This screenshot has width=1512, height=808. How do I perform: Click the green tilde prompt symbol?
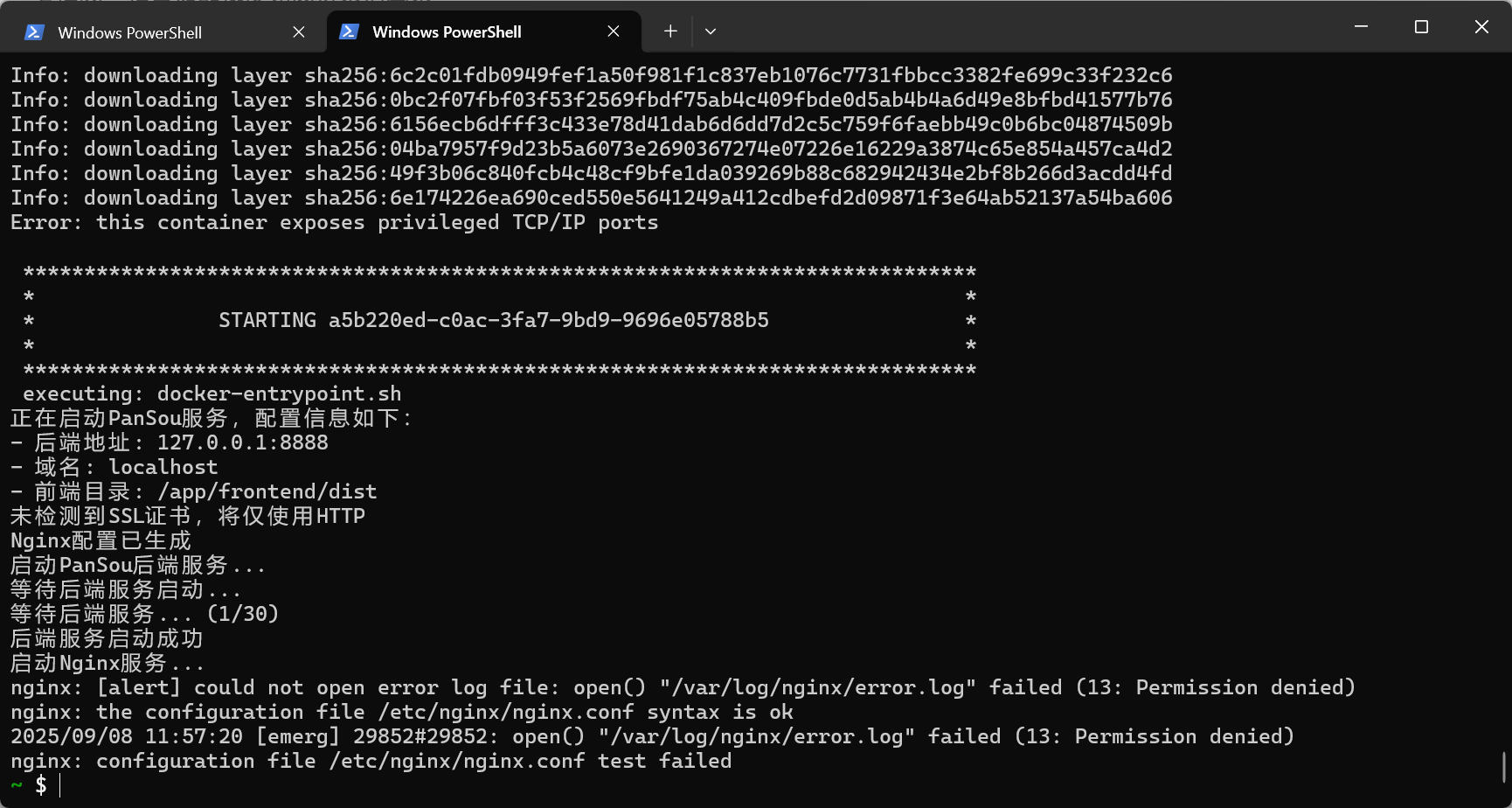[15, 785]
